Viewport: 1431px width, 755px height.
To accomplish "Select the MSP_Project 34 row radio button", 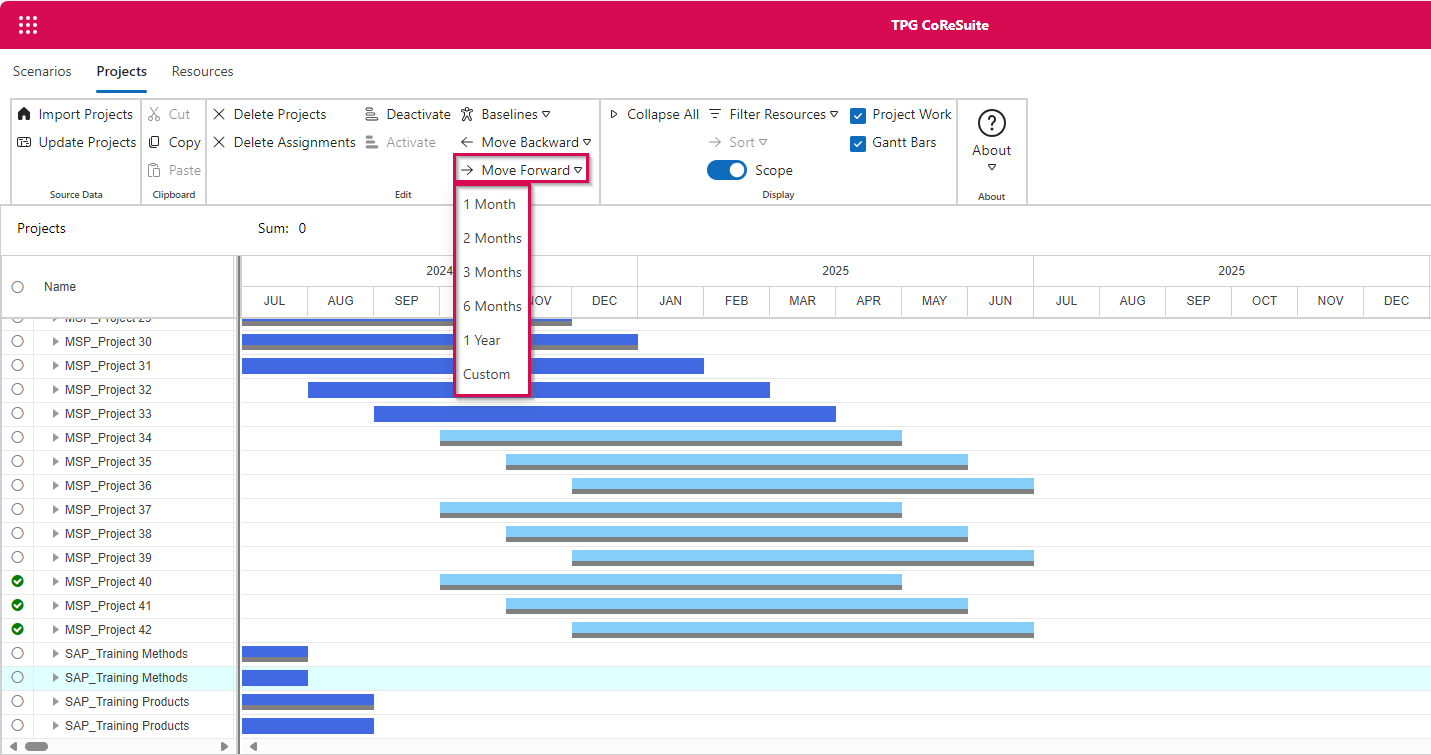I will tap(17, 437).
